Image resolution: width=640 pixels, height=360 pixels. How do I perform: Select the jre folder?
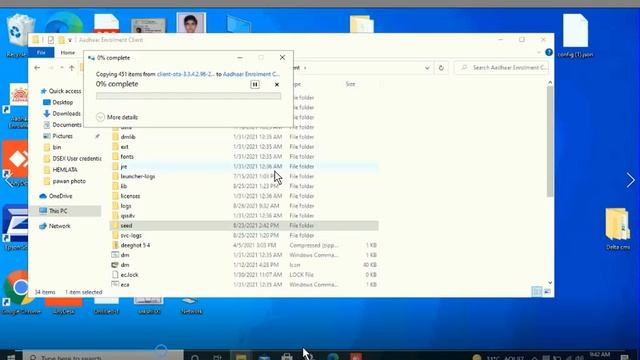click(244, 167)
